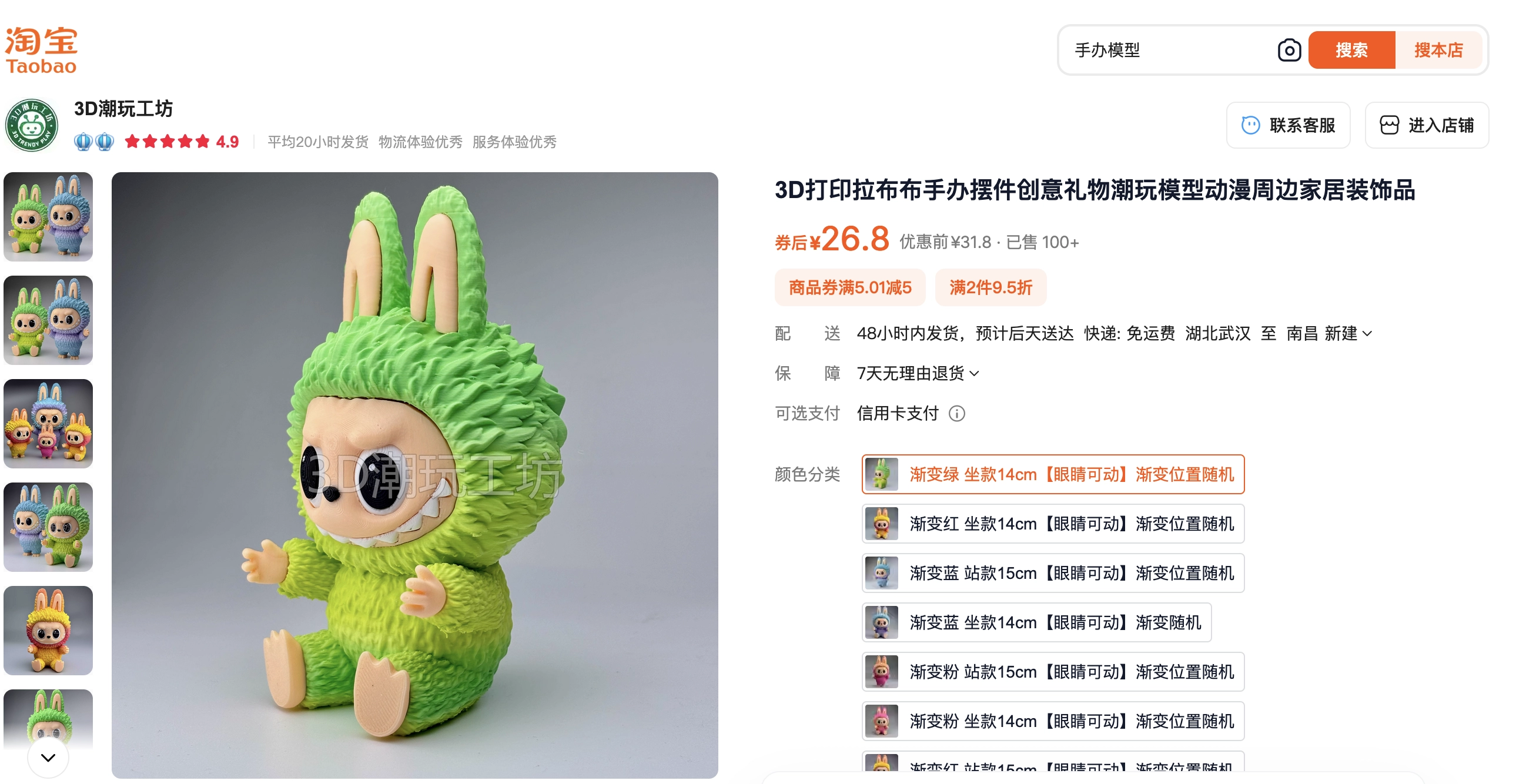Show more thumbnails with down chevron

tap(48, 758)
